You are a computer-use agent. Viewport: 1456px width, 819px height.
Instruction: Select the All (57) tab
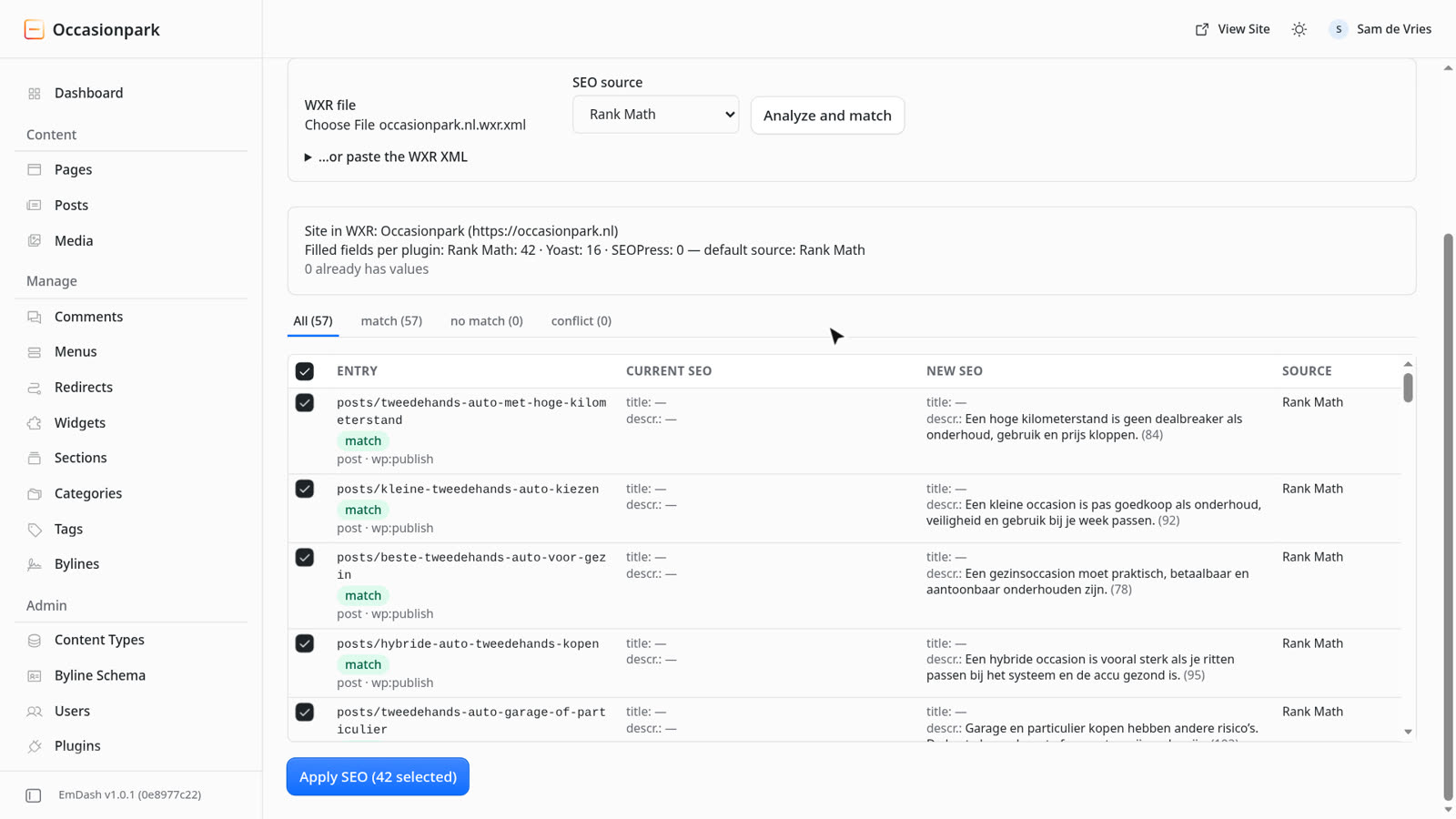[x=313, y=321]
